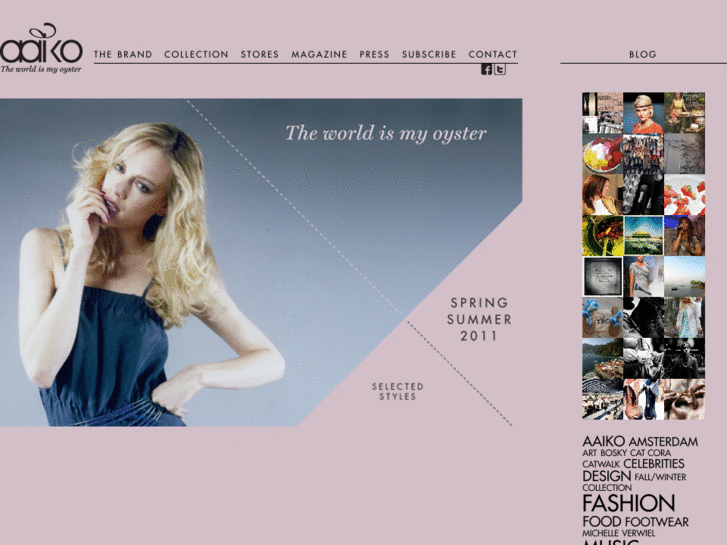Select the DESIGN tag
This screenshot has width=727, height=545.
coord(606,476)
